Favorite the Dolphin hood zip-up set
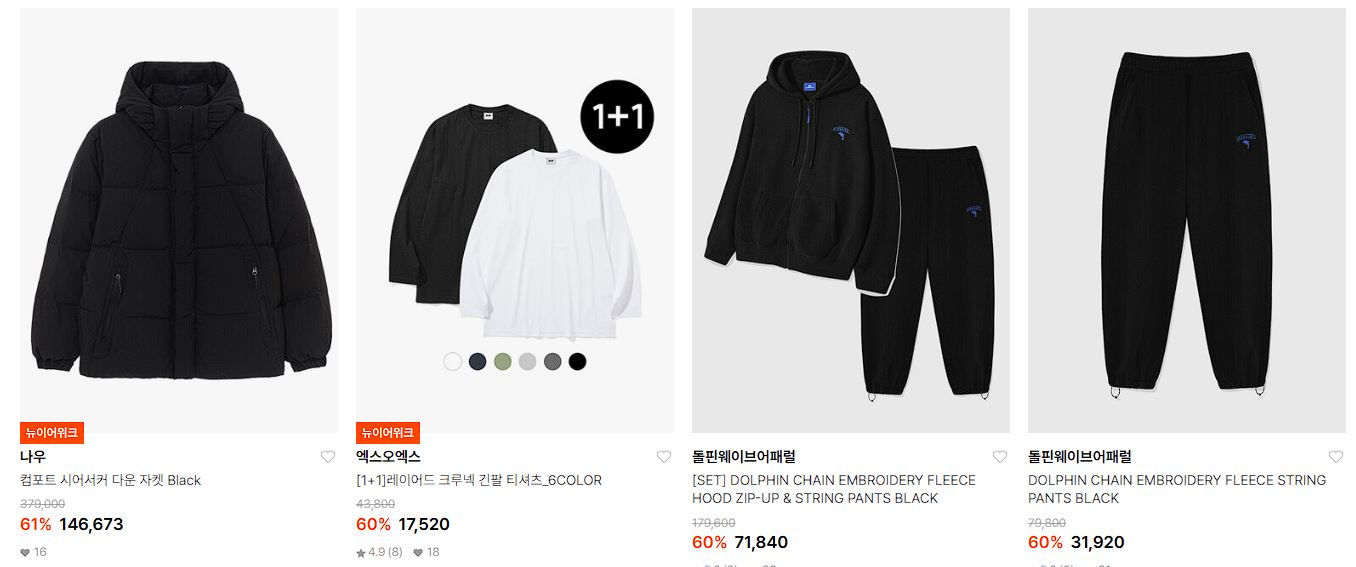 (1000, 457)
